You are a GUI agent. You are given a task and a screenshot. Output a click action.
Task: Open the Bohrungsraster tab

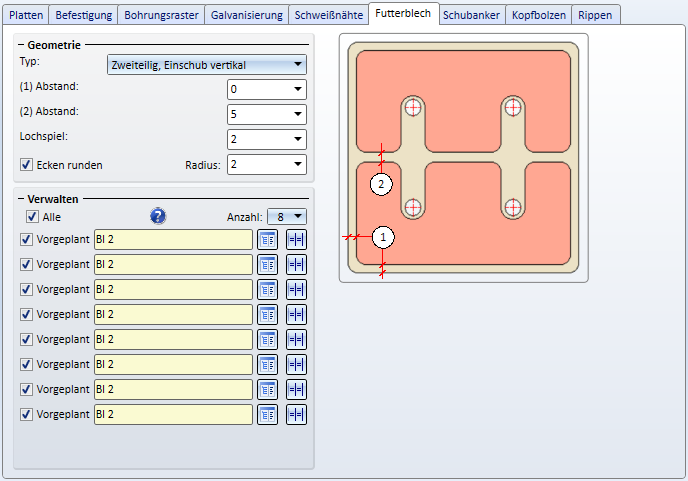point(161,15)
